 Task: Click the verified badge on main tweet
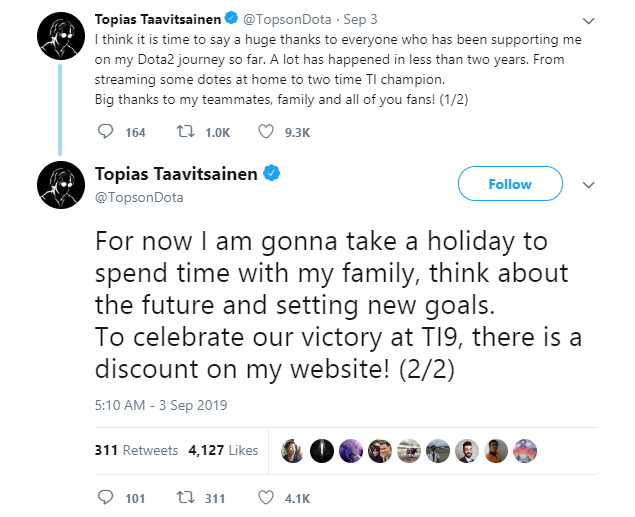(x=271, y=173)
